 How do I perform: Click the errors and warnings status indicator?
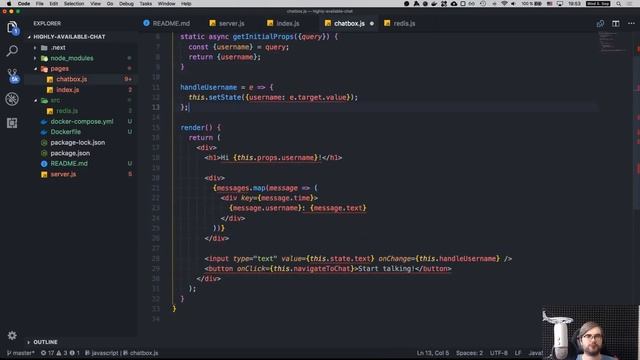click(60, 353)
